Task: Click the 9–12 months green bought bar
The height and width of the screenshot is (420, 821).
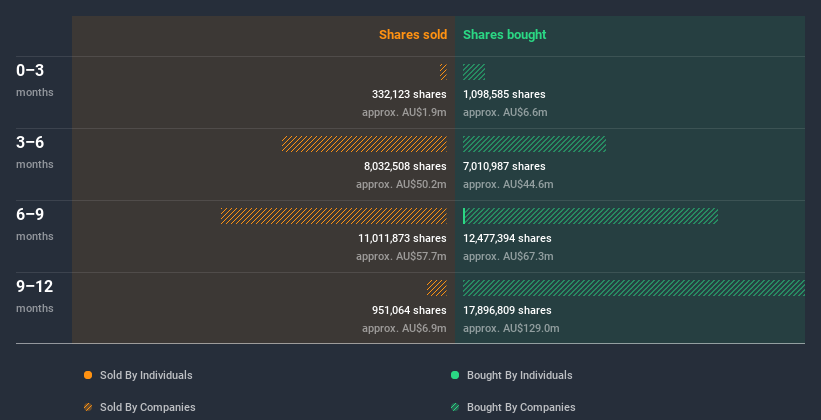Action: tap(634, 288)
